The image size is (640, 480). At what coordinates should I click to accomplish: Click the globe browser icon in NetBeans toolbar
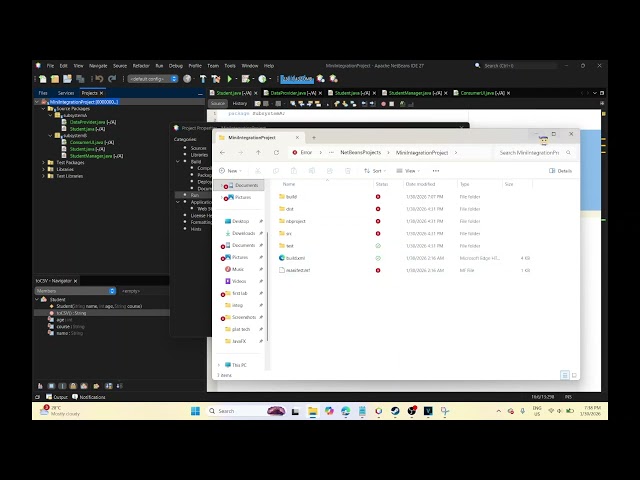pyautogui.click(x=187, y=79)
